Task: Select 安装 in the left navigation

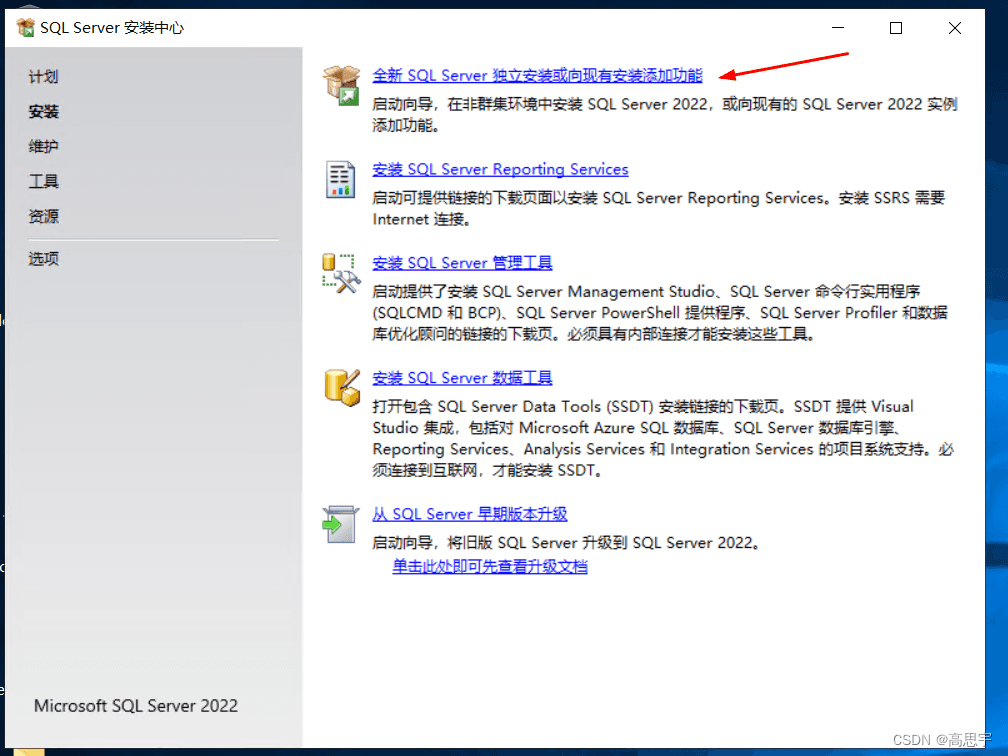Action: (44, 112)
